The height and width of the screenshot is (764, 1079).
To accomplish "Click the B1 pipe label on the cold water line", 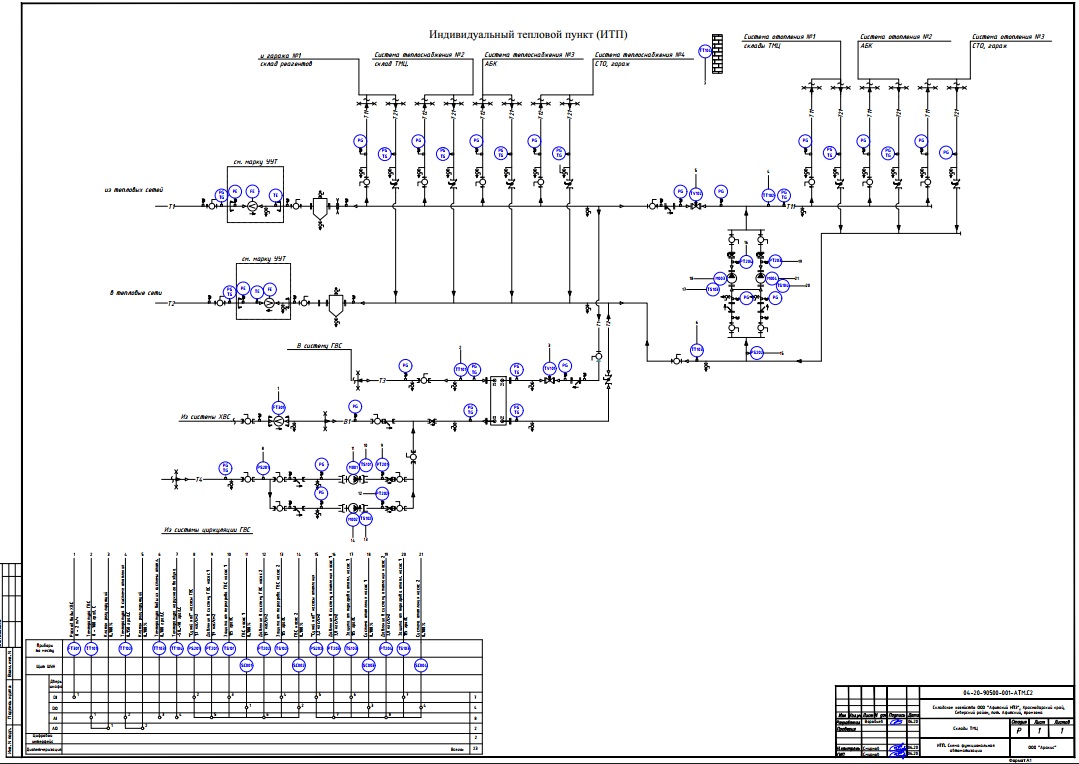I will (x=348, y=421).
